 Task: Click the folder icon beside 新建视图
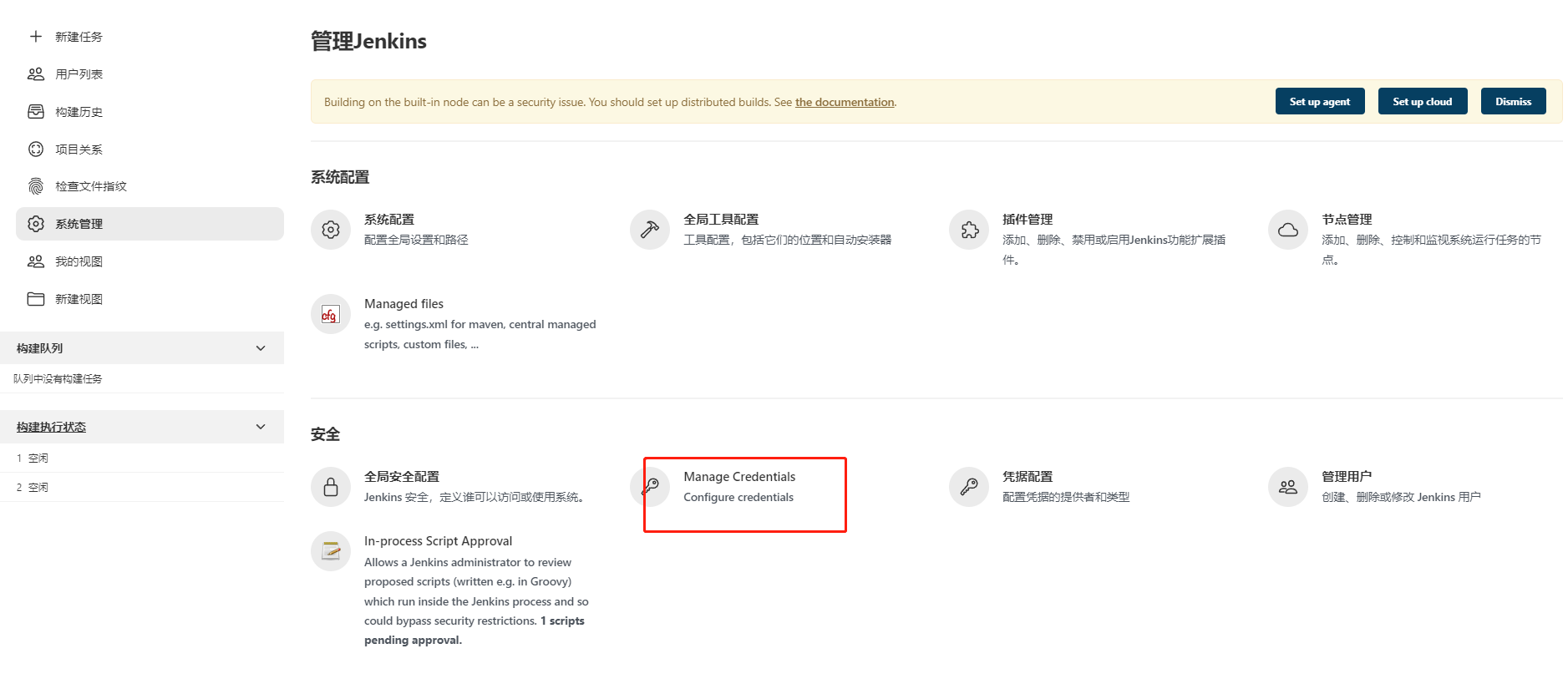point(36,299)
